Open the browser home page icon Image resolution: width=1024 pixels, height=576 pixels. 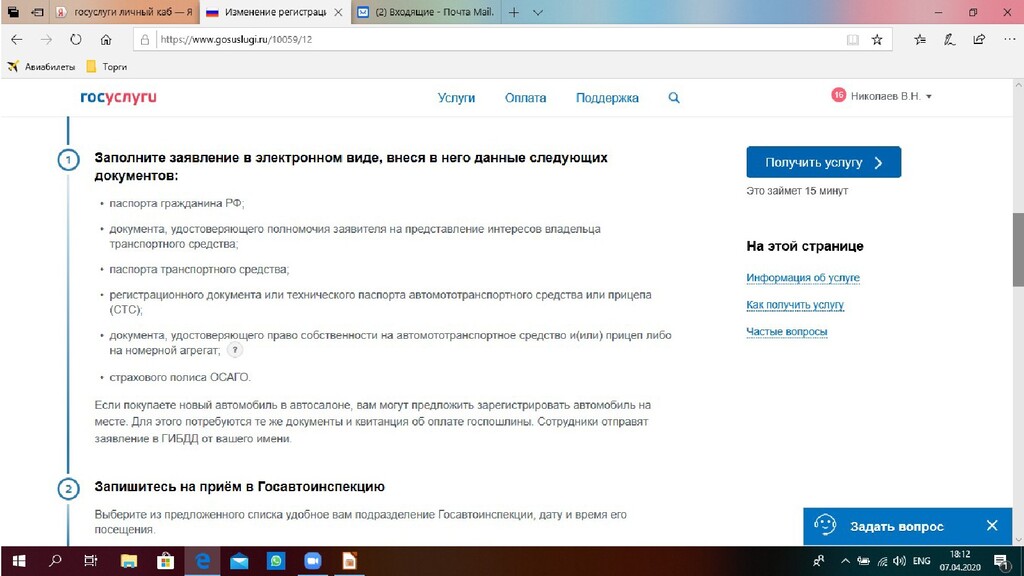click(x=106, y=40)
